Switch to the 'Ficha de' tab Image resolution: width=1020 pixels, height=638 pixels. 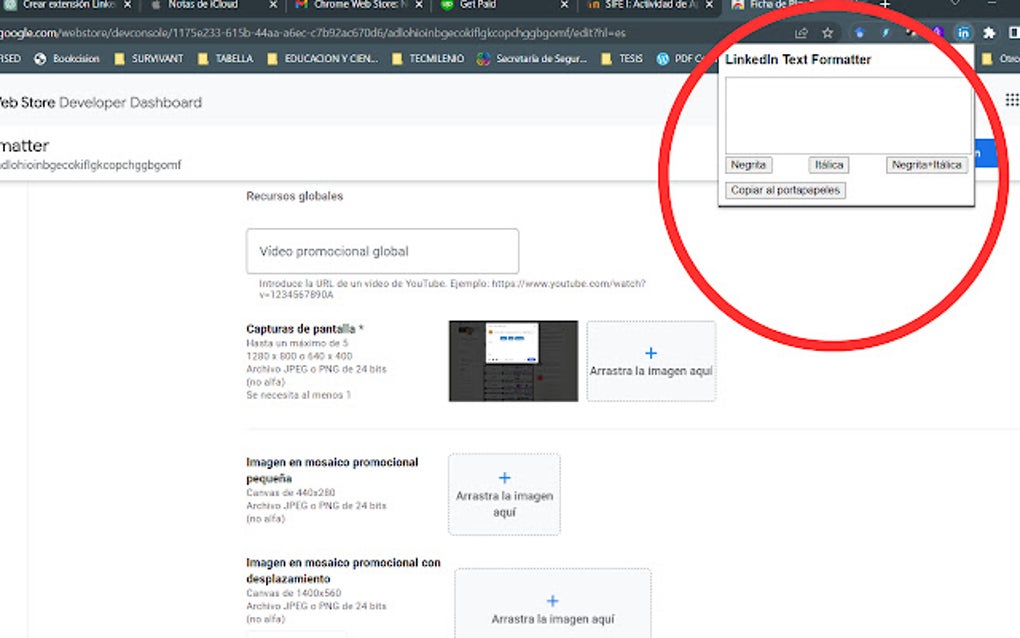(774, 5)
